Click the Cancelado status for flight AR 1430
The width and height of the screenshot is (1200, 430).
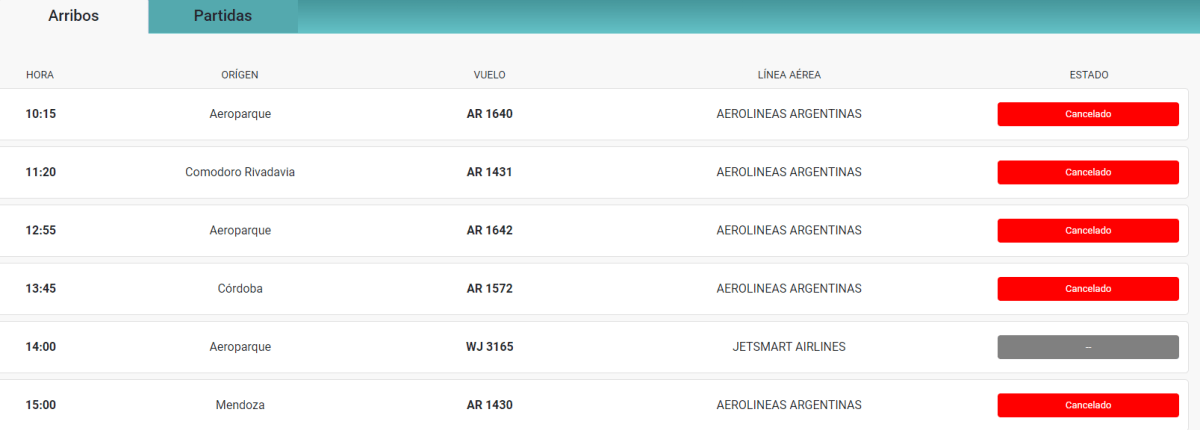pyautogui.click(x=1088, y=405)
